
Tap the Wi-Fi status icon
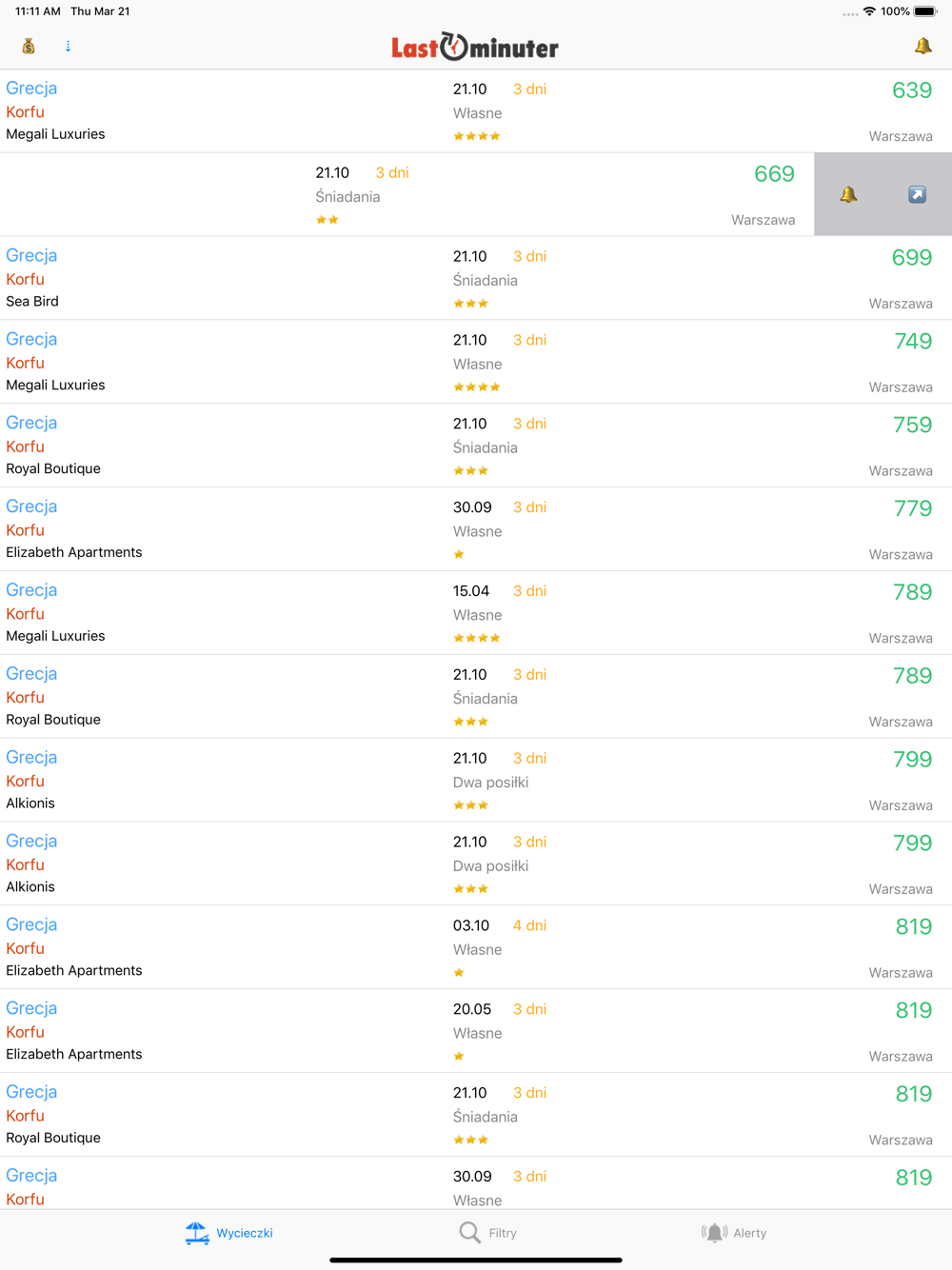pyautogui.click(x=869, y=11)
